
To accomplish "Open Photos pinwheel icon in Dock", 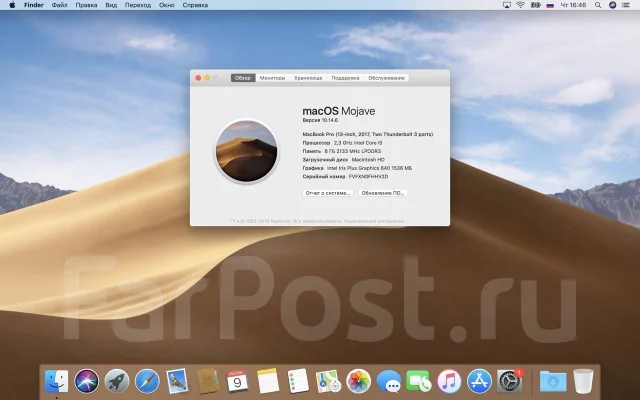I will (x=358, y=381).
